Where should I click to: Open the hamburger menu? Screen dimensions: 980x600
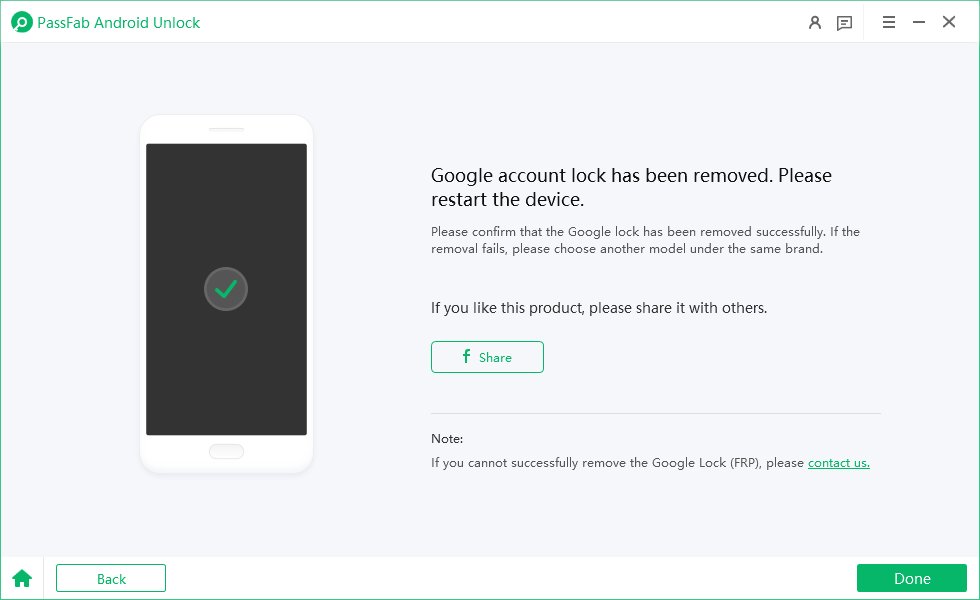pyautogui.click(x=888, y=22)
